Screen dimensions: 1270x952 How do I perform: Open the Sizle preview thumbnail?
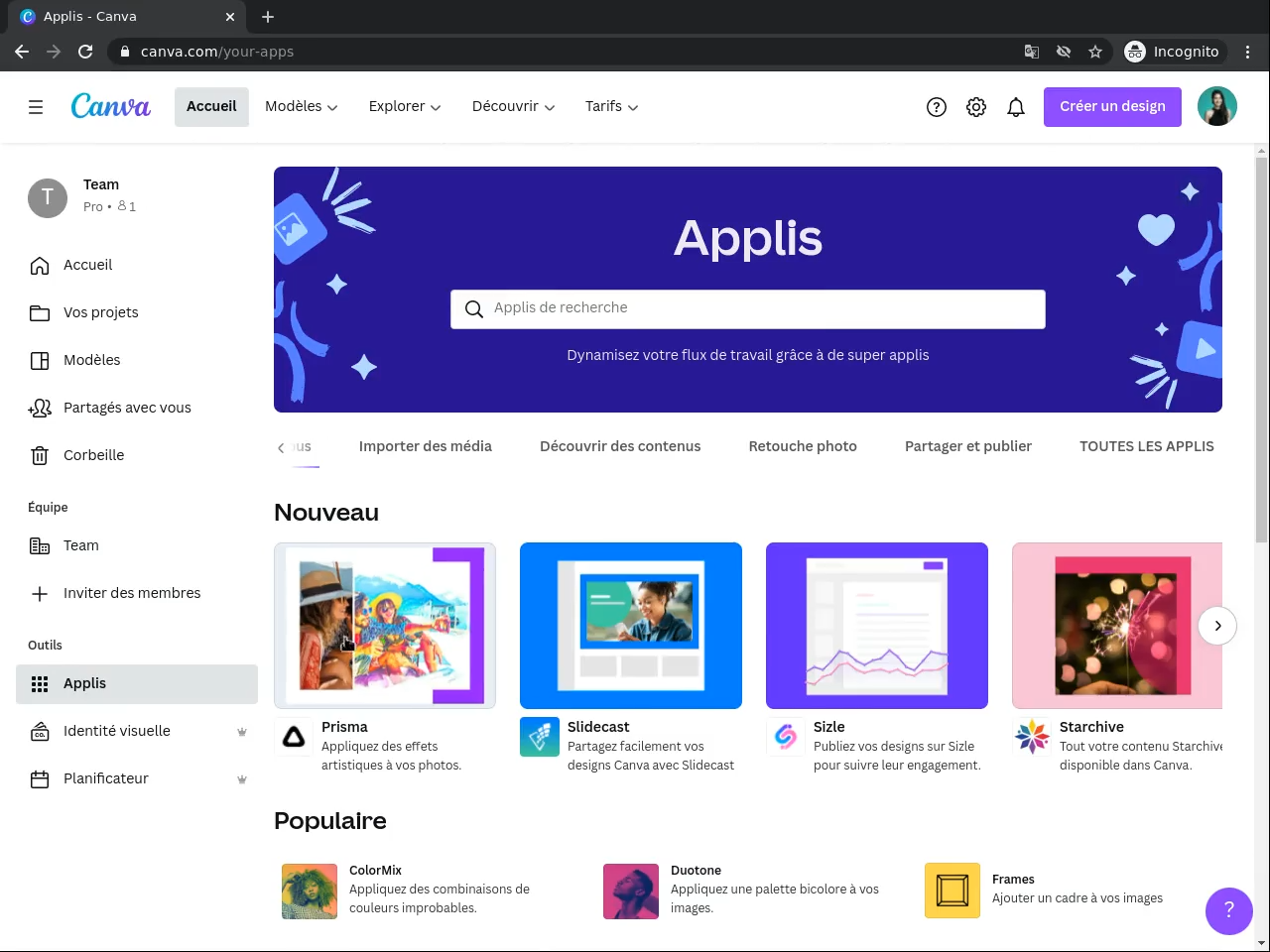(x=877, y=626)
